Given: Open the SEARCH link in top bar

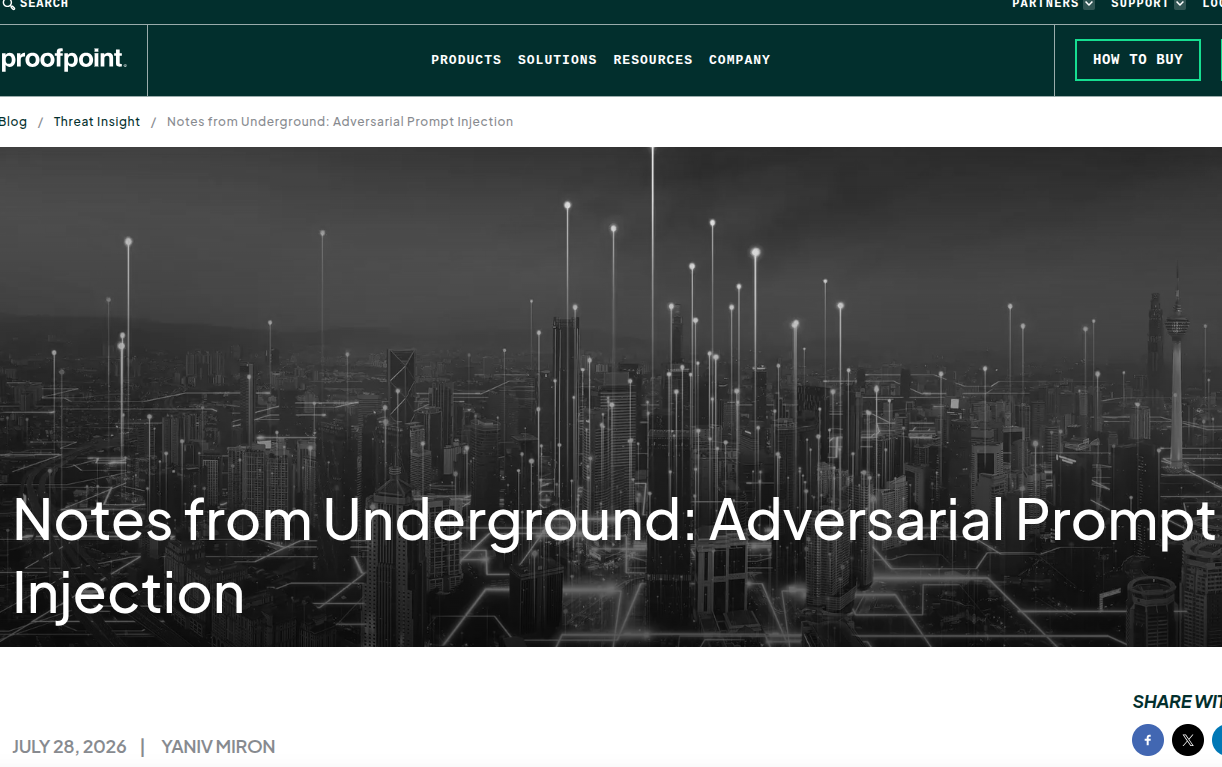Looking at the screenshot, I should pos(44,4).
